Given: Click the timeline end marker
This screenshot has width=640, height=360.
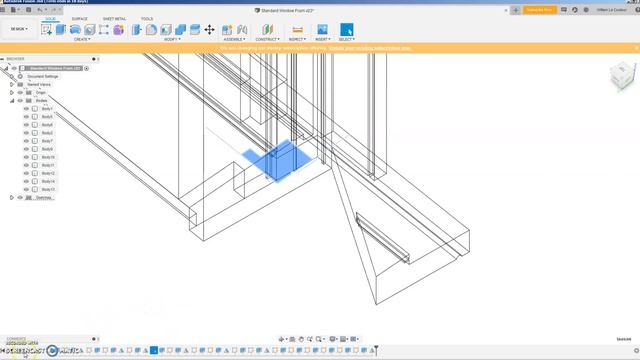Looking at the screenshot, I should point(376,350).
